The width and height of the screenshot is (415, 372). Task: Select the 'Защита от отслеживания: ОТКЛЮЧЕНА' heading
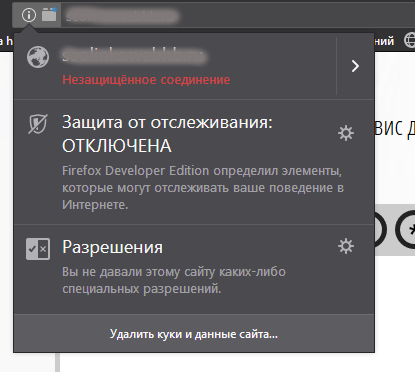167,134
